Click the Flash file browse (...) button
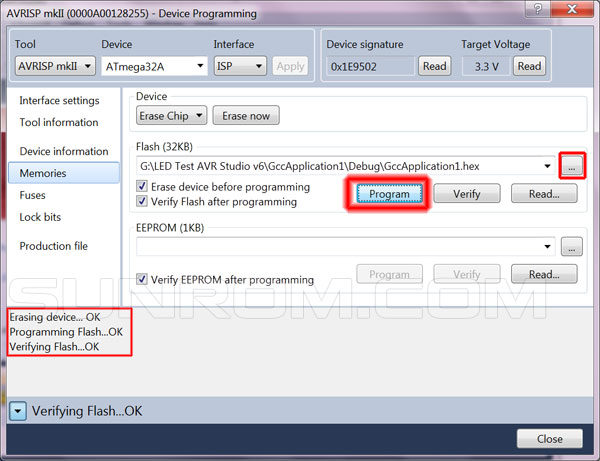Image resolution: width=600 pixels, height=461 pixels. 570,167
